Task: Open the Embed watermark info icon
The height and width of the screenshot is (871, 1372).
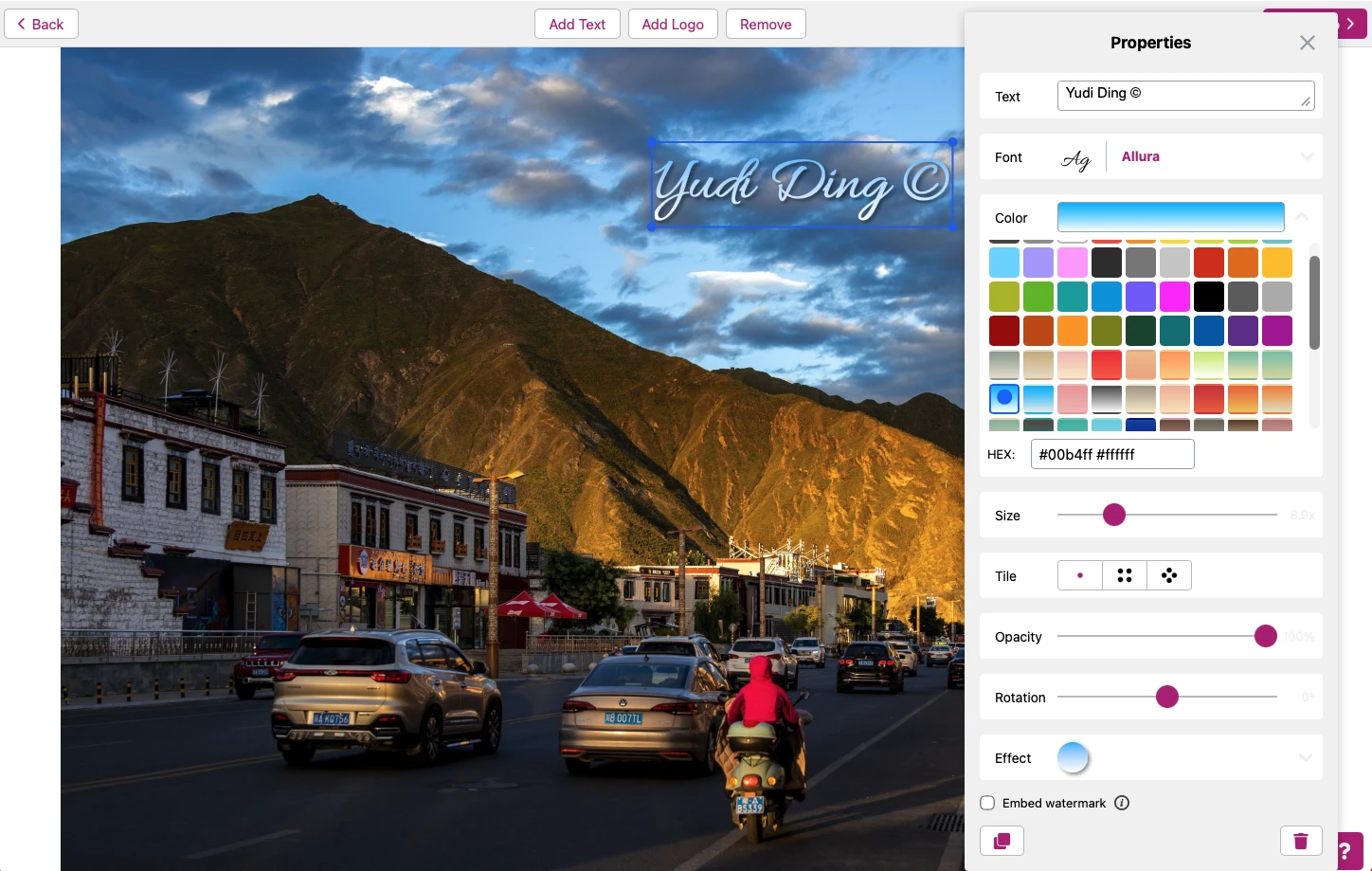Action: pyautogui.click(x=1122, y=803)
